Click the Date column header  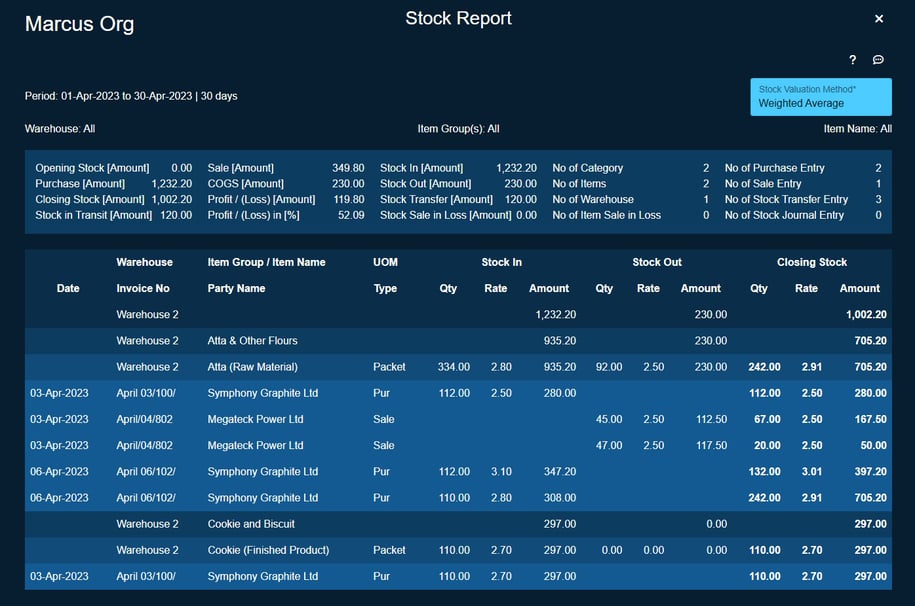pos(68,288)
